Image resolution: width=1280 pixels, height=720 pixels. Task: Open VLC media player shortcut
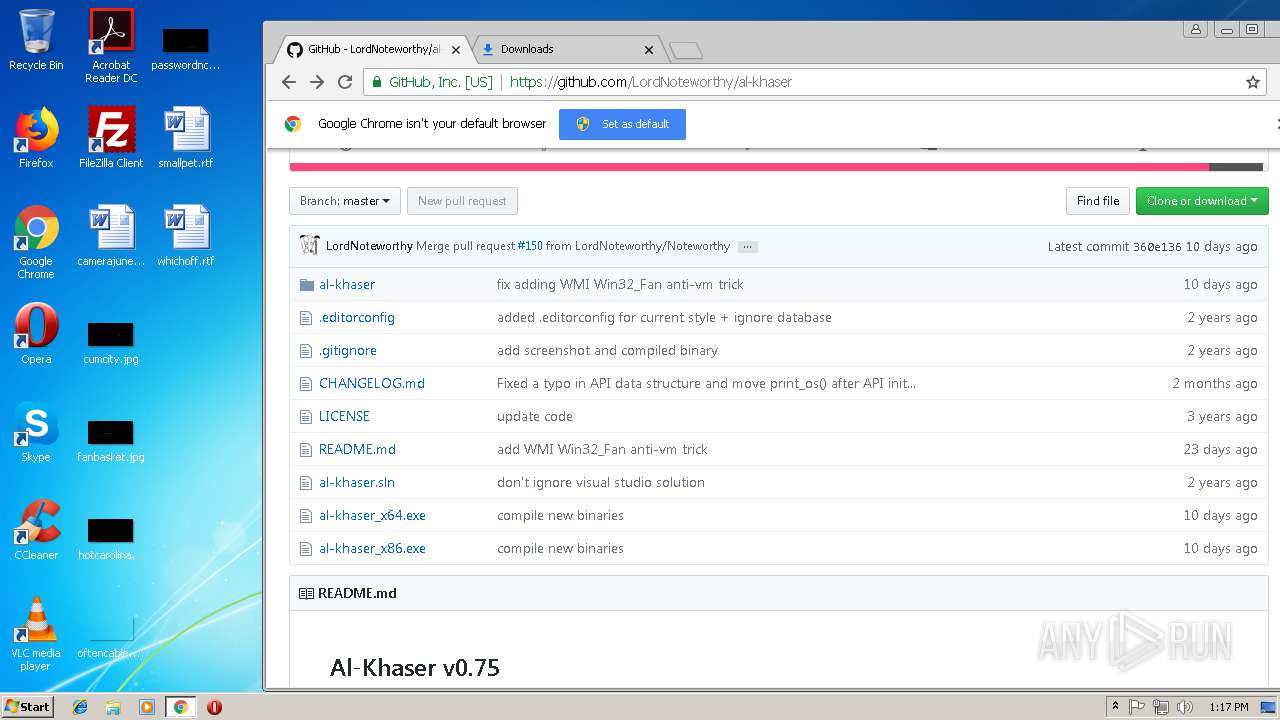[36, 634]
